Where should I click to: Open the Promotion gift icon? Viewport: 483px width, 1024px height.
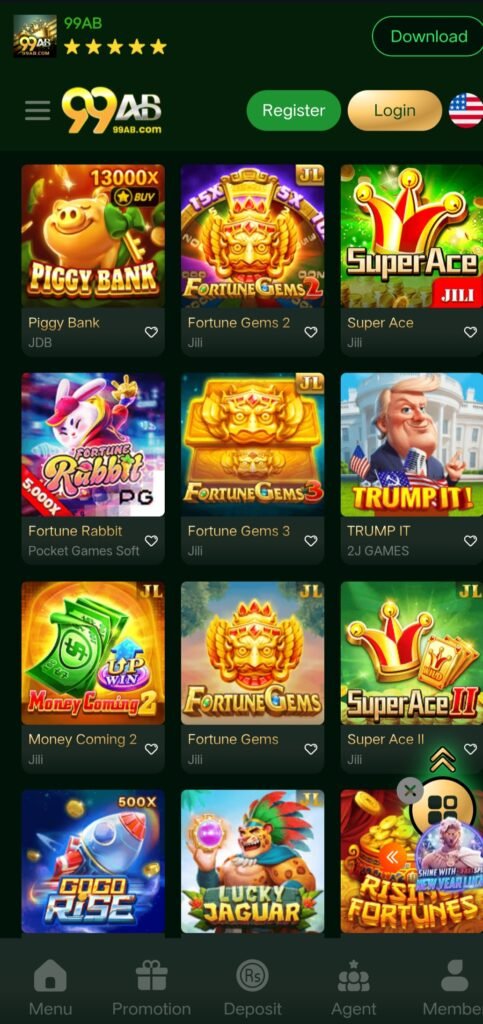tap(151, 976)
